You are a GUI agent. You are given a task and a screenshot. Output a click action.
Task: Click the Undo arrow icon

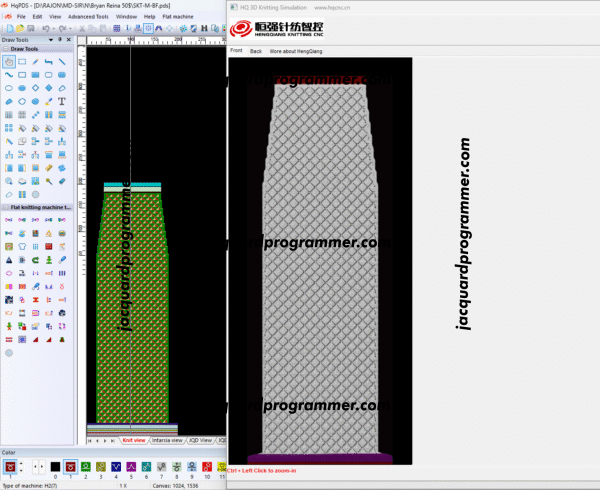[43, 28]
